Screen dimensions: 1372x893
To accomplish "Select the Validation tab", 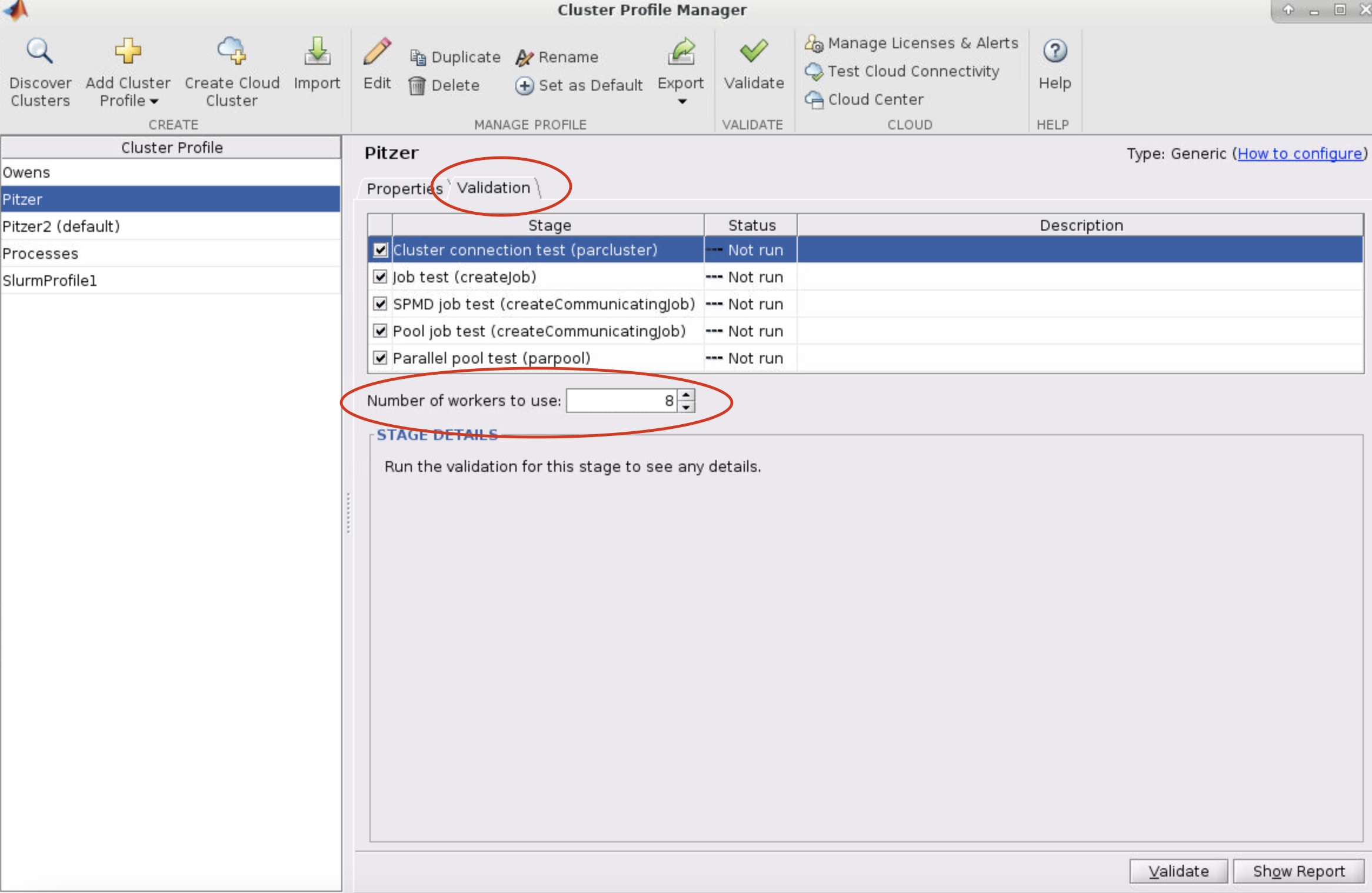I will [x=494, y=188].
